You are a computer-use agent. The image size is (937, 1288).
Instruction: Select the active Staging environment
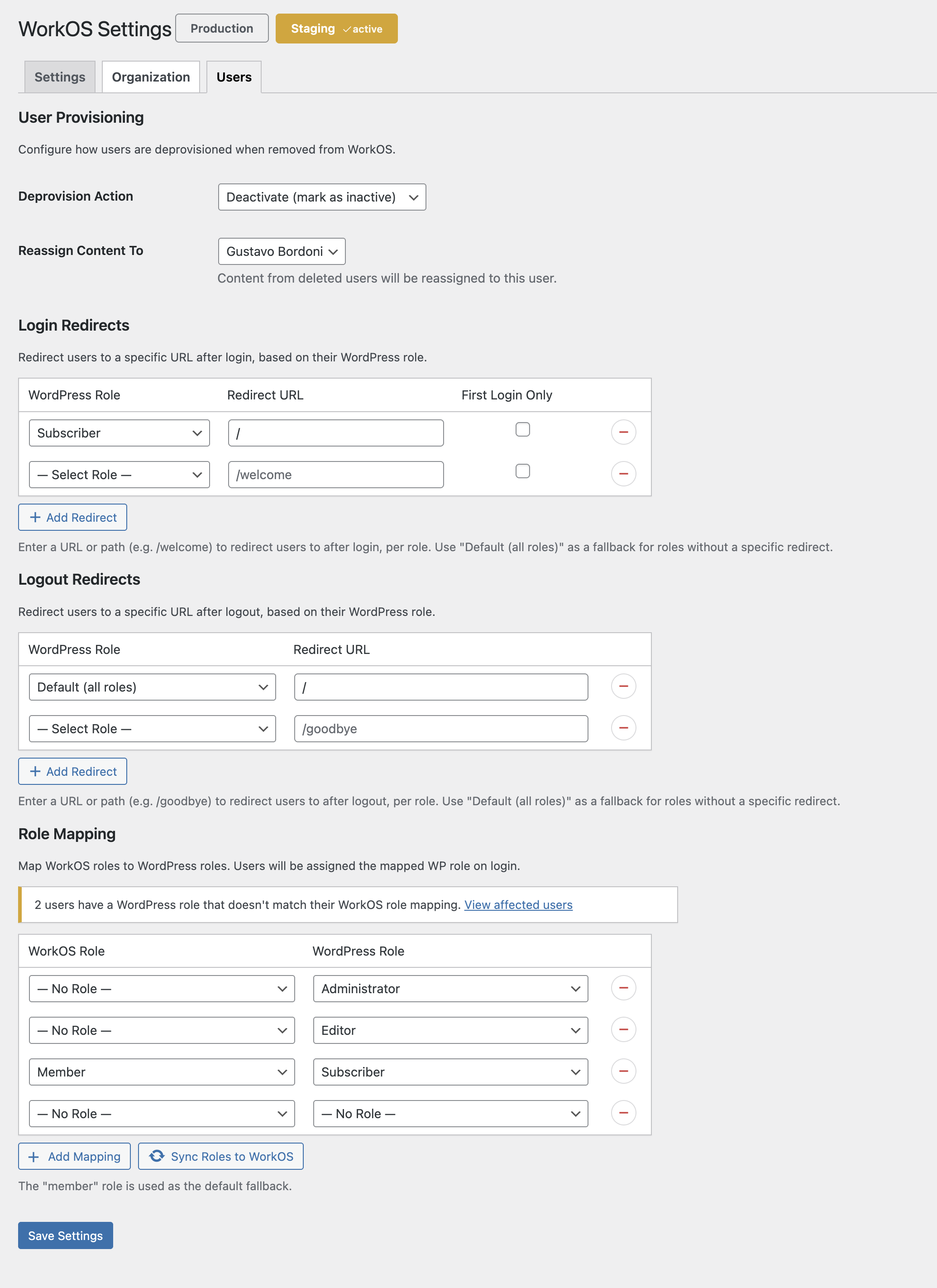[x=336, y=29]
